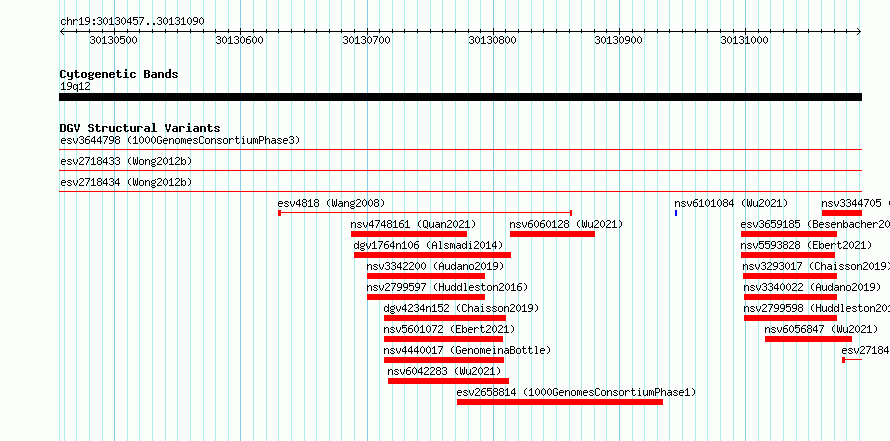Select nsv3293017 (Chaisson2019) label
890x441 pixels.
(x=816, y=266)
